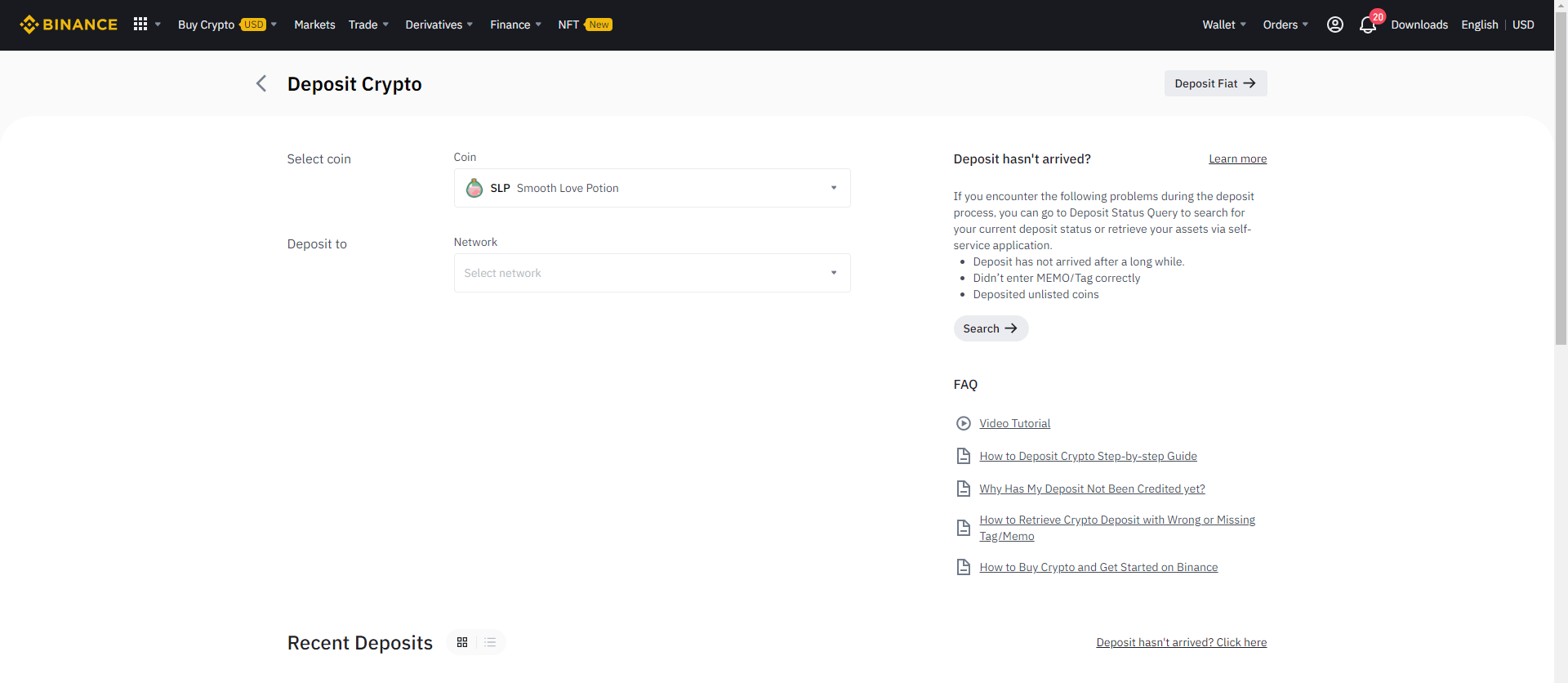Click the Recent Deposits heading
1568x683 pixels.
(x=360, y=643)
